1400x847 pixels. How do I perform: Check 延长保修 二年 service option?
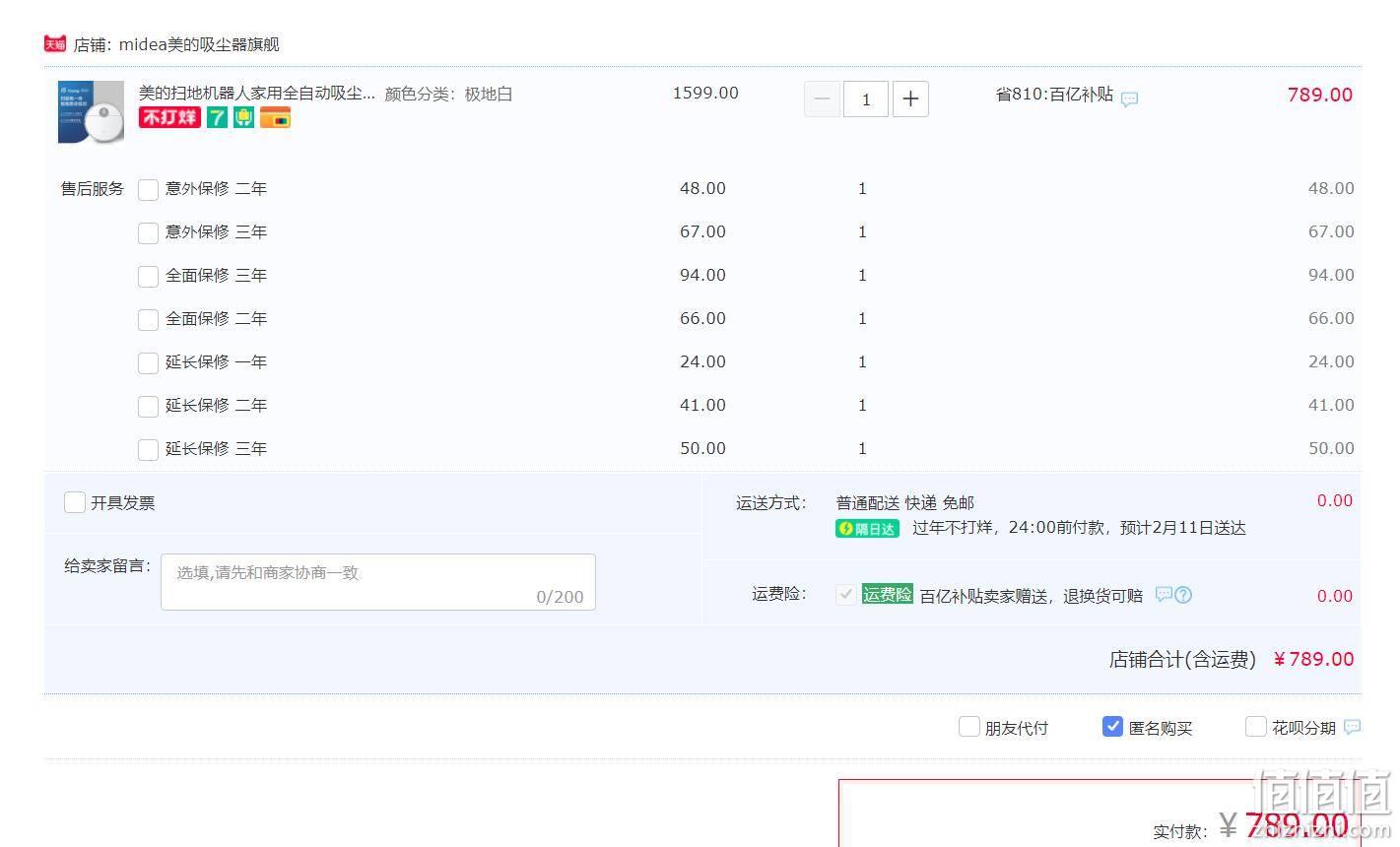(x=148, y=406)
